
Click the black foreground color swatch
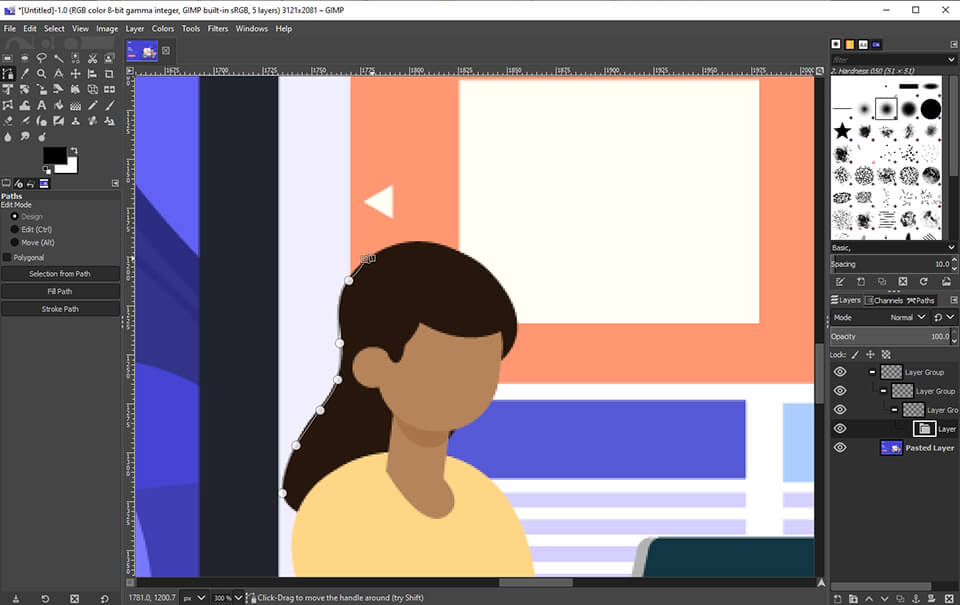pos(53,156)
